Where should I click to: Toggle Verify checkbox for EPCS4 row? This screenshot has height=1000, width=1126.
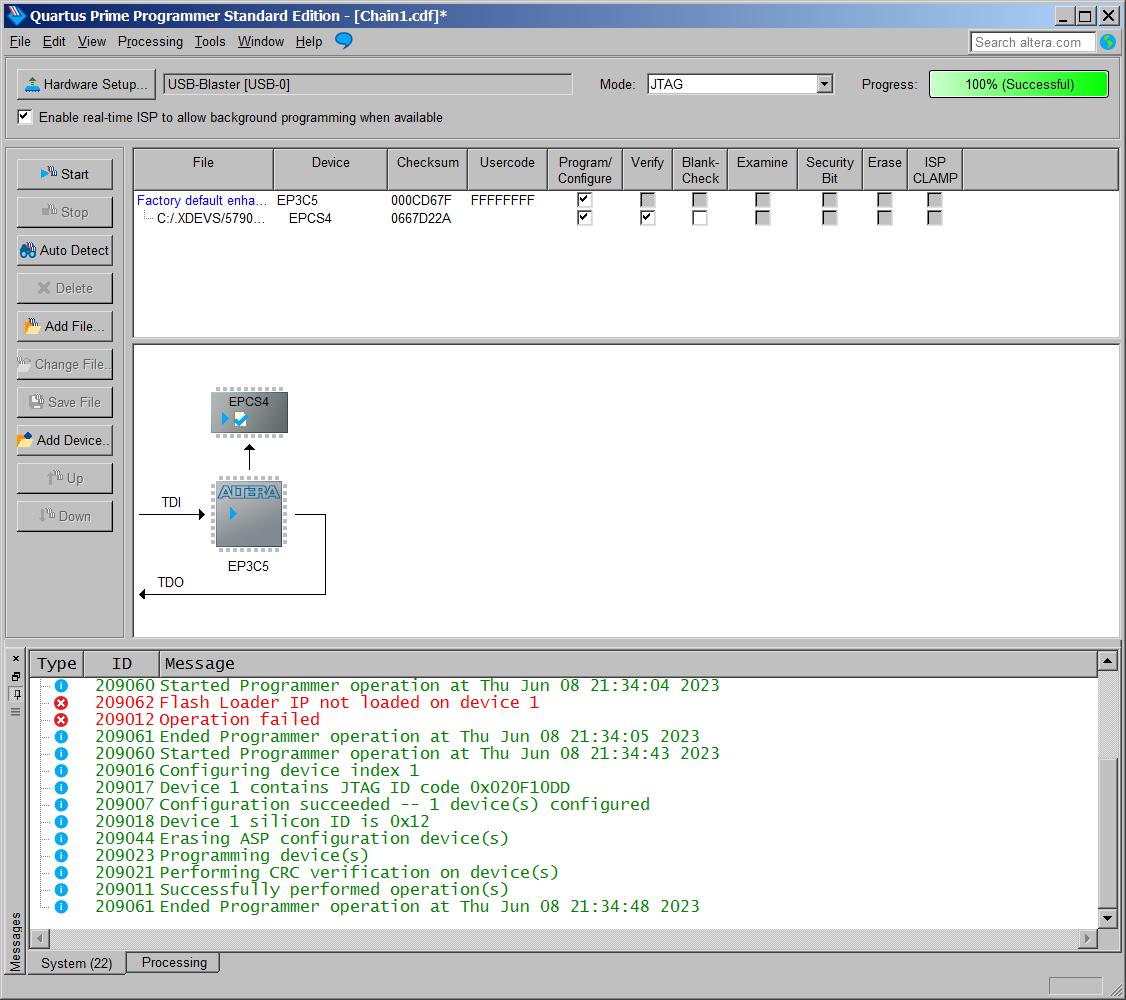pos(648,218)
